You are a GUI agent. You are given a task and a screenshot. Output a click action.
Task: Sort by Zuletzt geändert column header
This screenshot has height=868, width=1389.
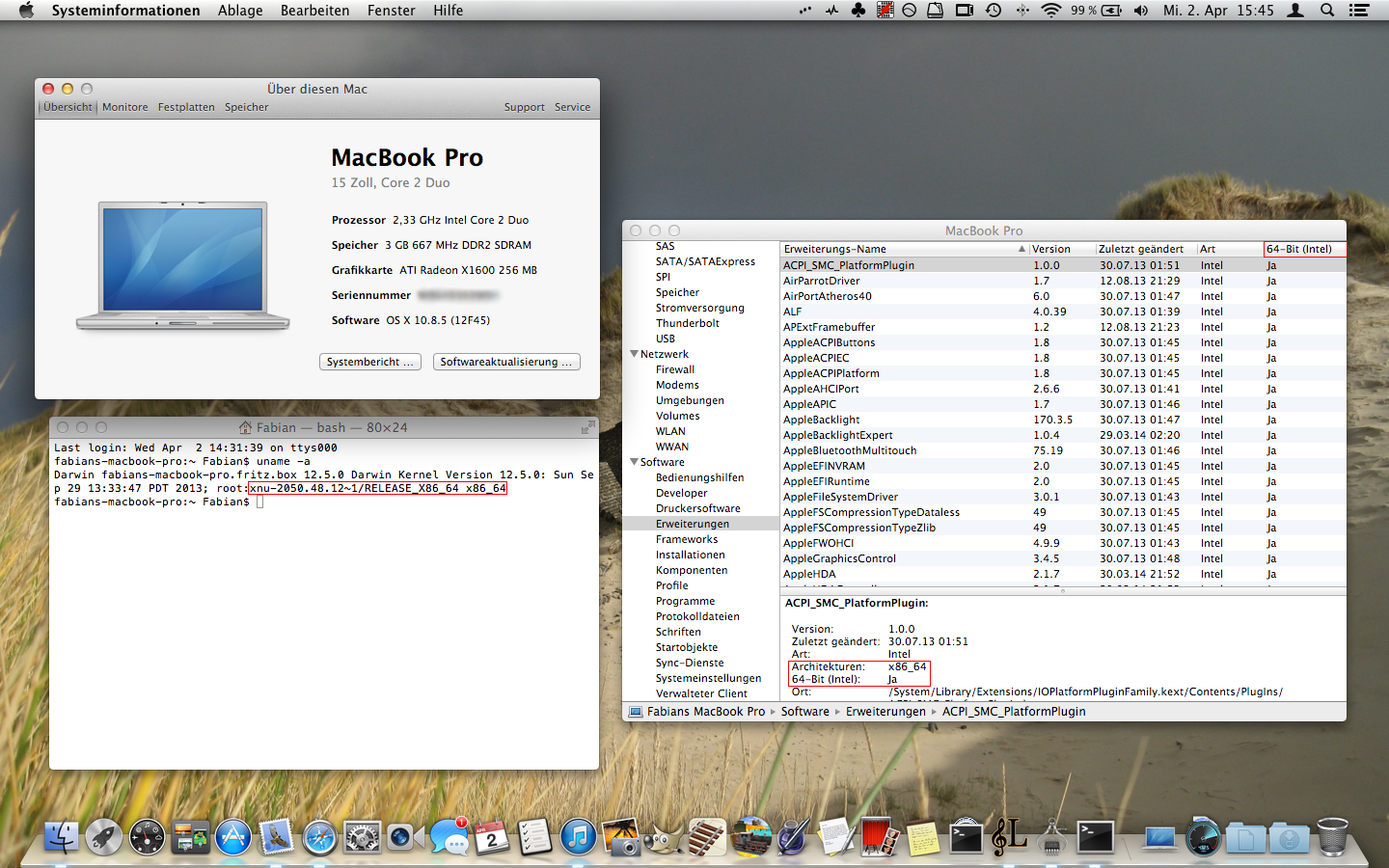(x=1146, y=249)
